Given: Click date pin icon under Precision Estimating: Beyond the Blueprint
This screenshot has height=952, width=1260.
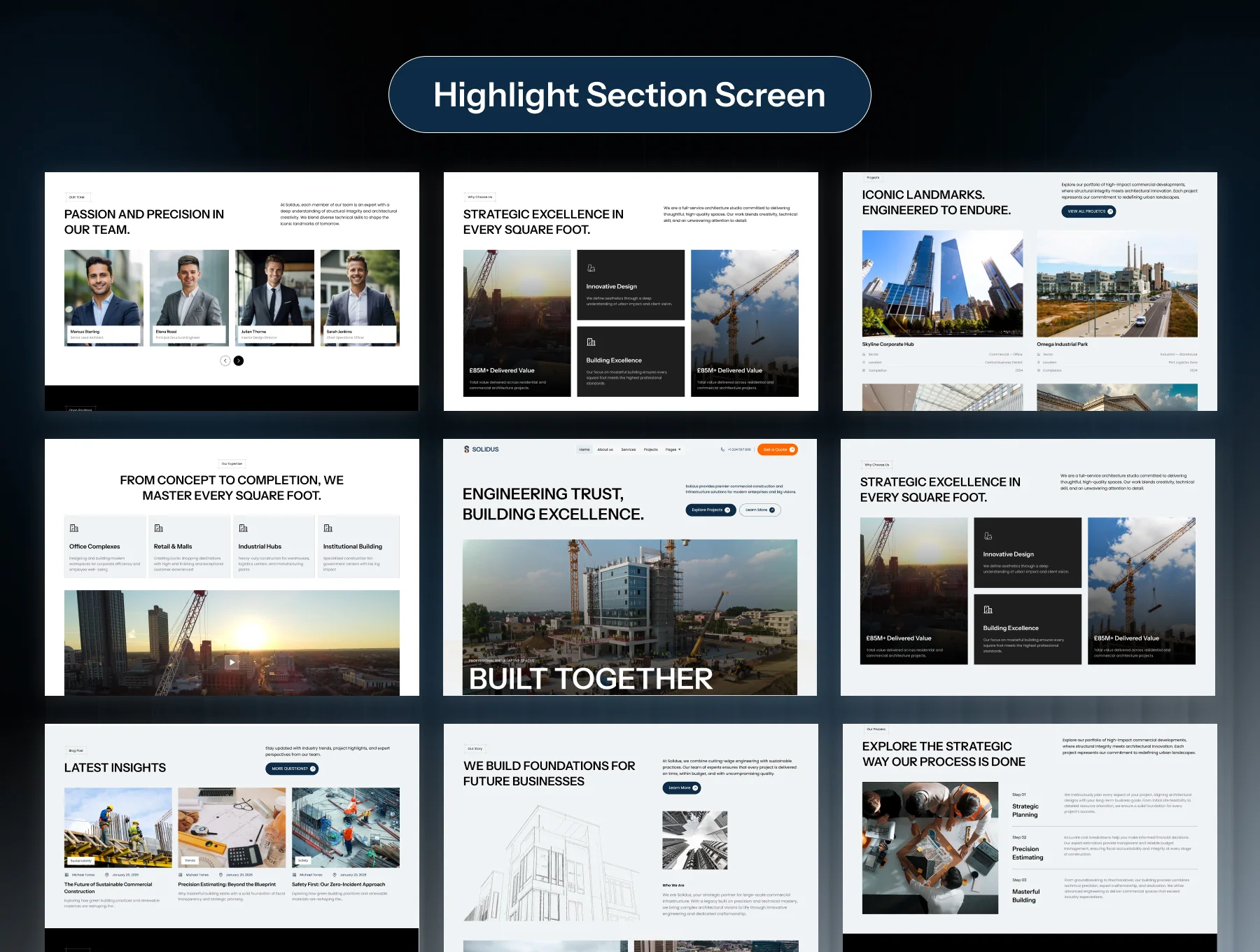Looking at the screenshot, I should [221, 875].
